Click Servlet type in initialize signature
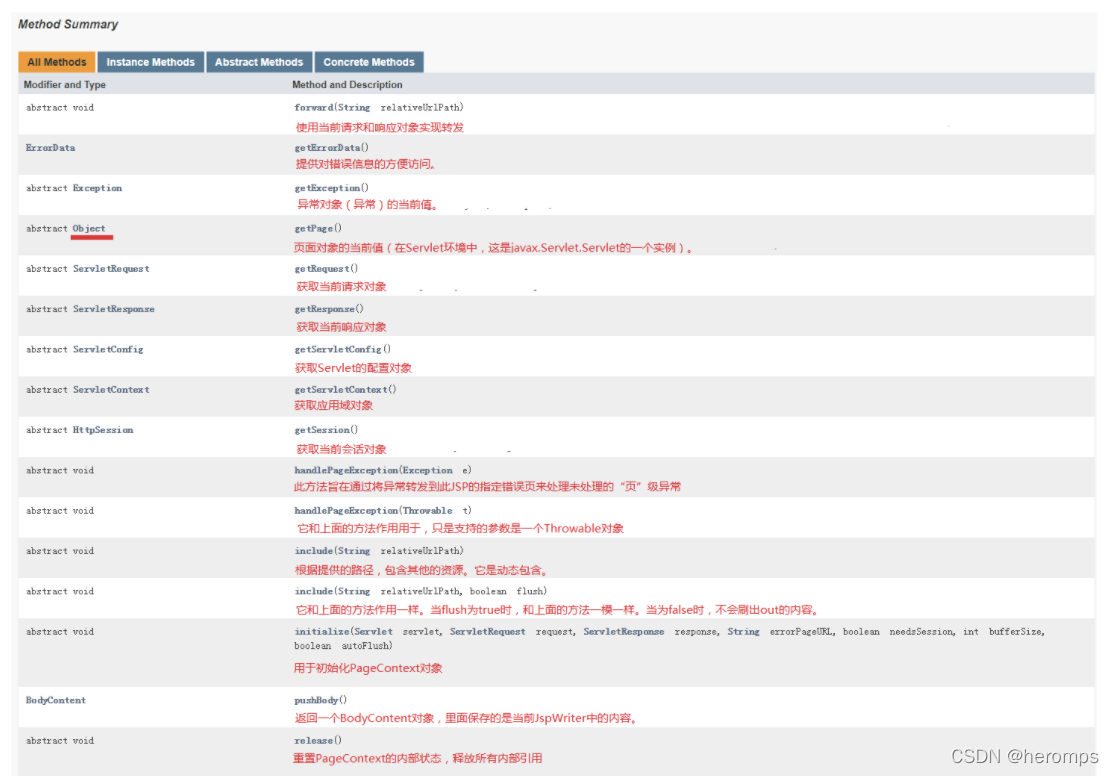 pyautogui.click(x=373, y=632)
